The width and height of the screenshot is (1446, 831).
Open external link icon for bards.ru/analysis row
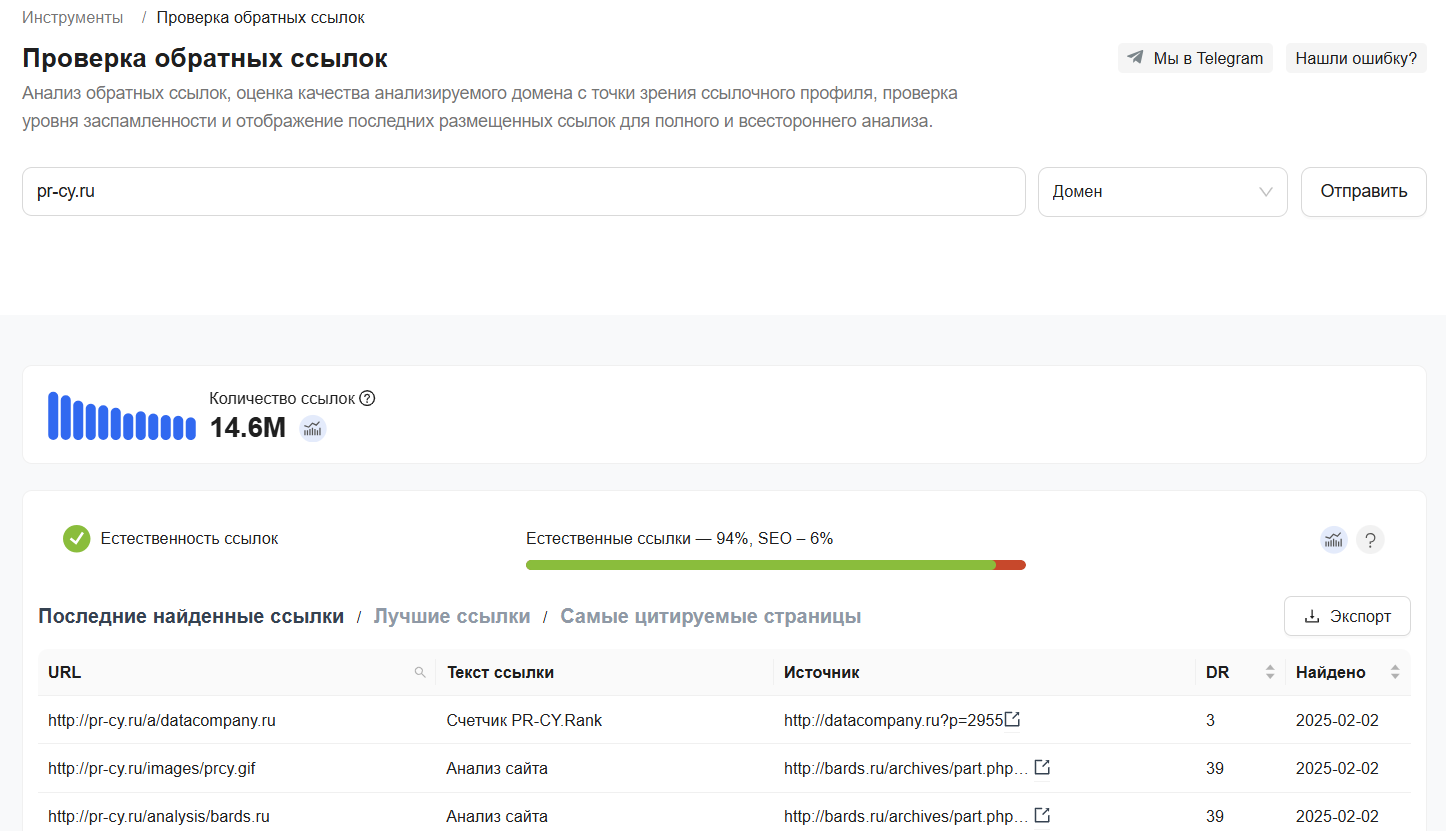coord(1042,816)
